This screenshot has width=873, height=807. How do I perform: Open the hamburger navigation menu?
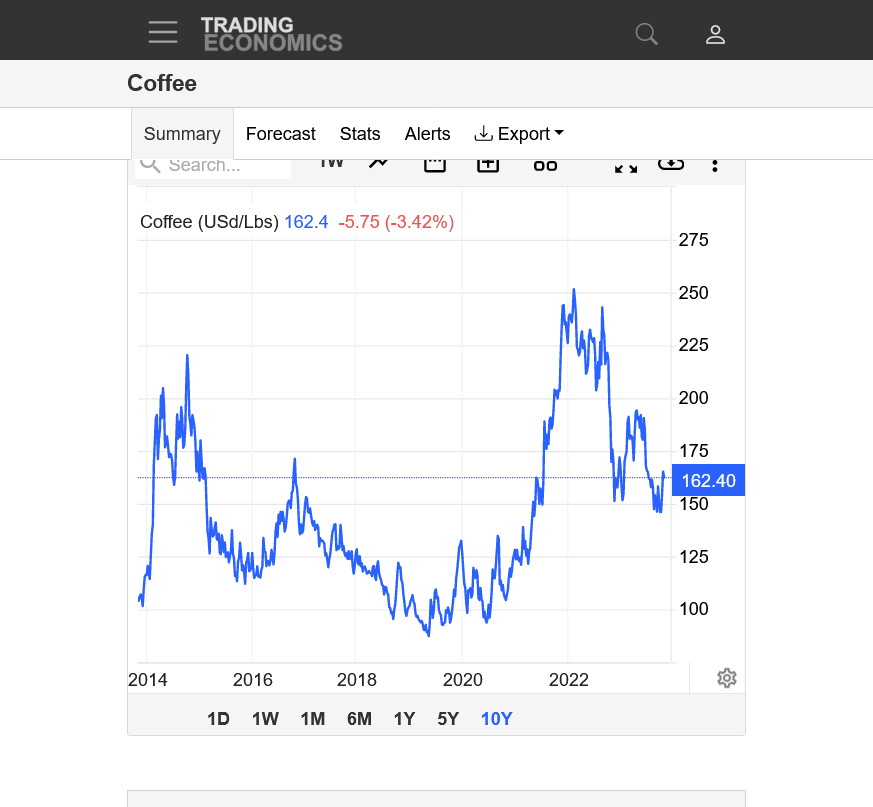coord(163,32)
